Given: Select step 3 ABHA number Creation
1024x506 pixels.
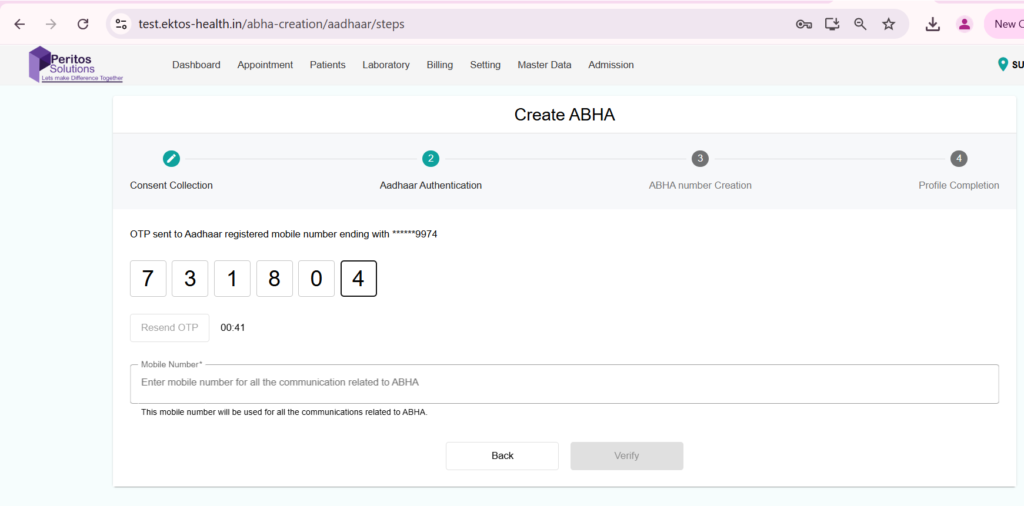Looking at the screenshot, I should (700, 158).
